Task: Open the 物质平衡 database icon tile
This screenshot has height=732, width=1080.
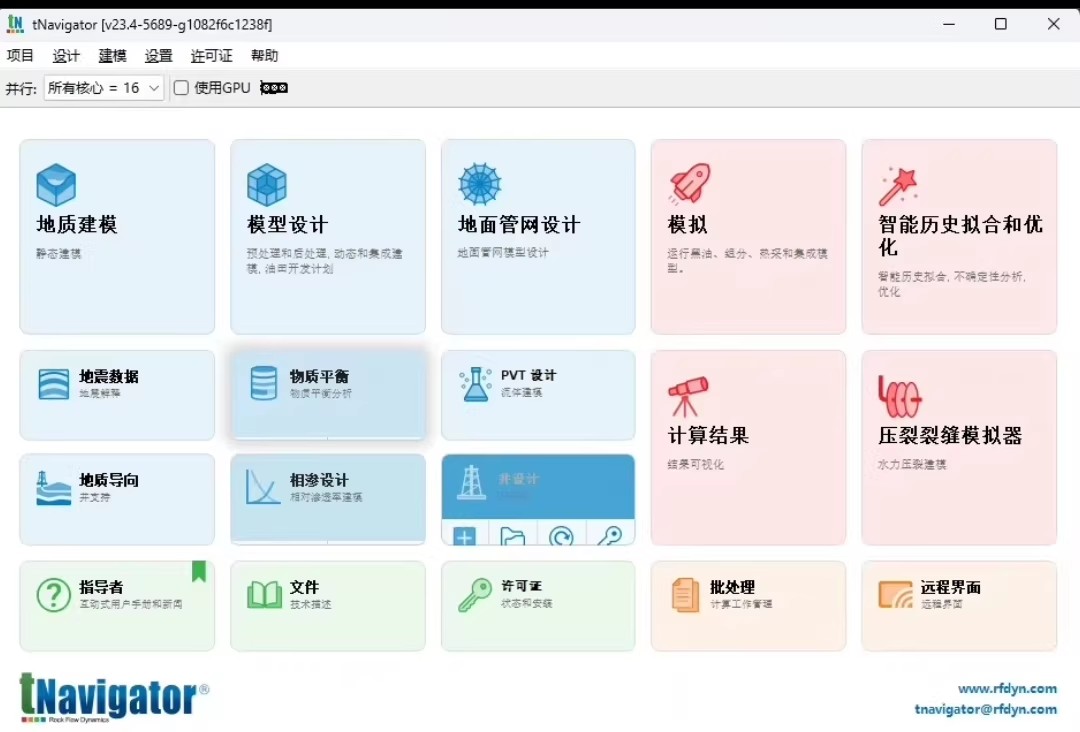Action: pos(328,395)
